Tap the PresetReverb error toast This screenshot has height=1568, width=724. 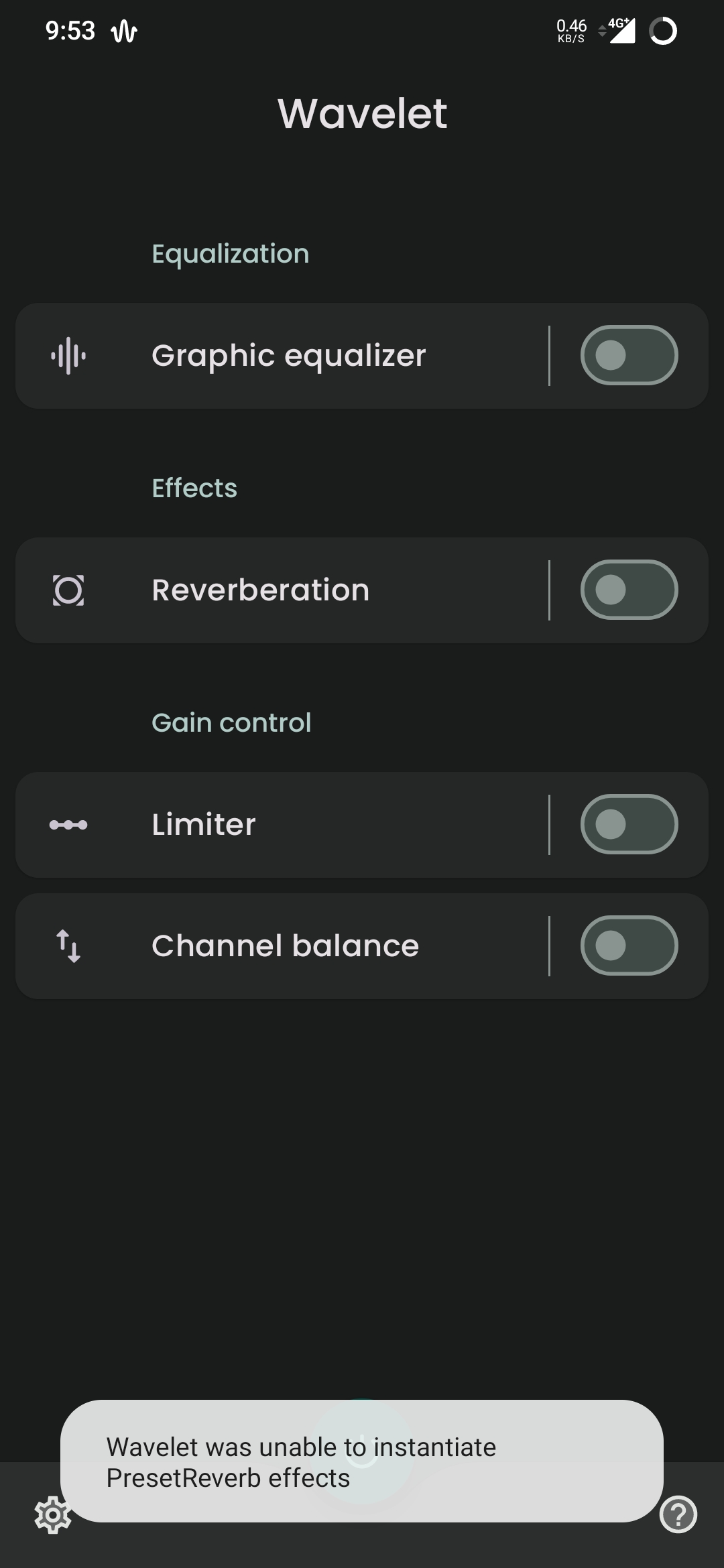pyautogui.click(x=362, y=1461)
